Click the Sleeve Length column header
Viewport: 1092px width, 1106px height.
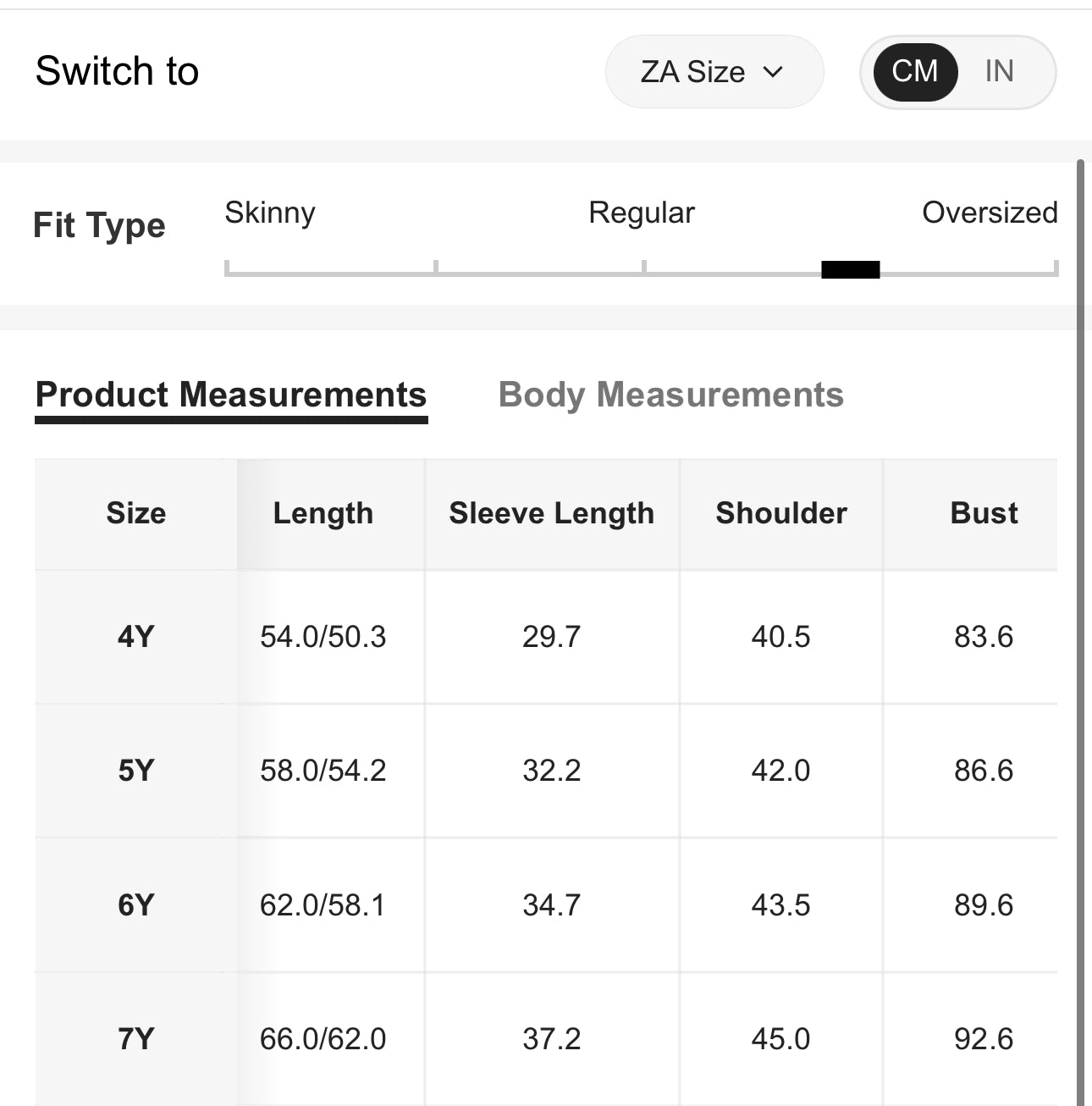click(551, 513)
